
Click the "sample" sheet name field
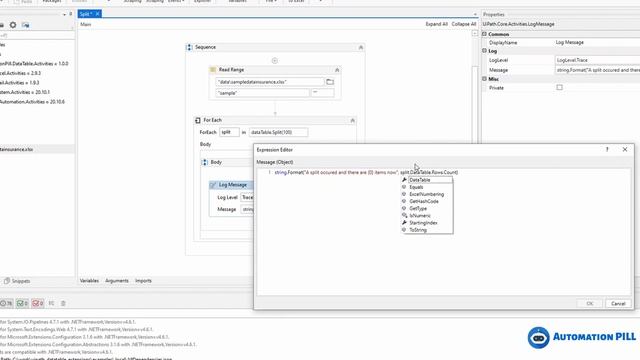click(x=262, y=93)
